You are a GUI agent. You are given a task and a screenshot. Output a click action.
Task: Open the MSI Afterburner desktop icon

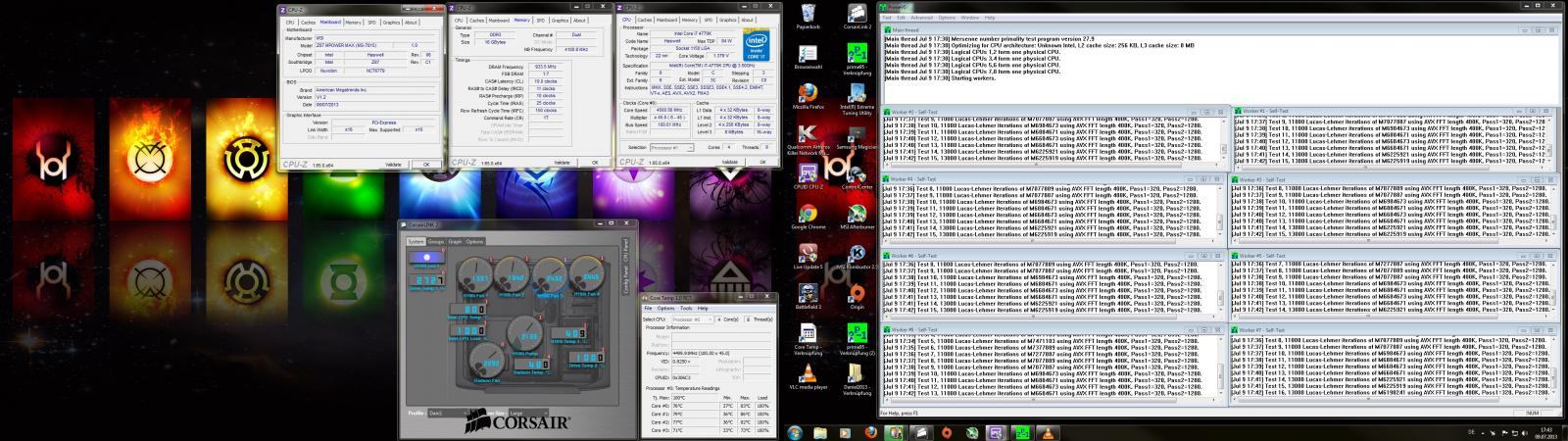[x=857, y=218]
